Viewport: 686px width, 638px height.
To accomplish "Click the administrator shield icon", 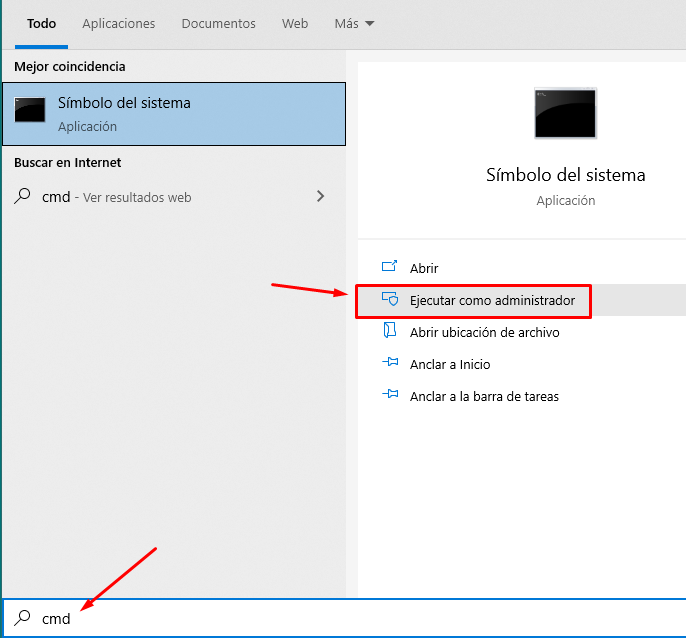I will 390,299.
